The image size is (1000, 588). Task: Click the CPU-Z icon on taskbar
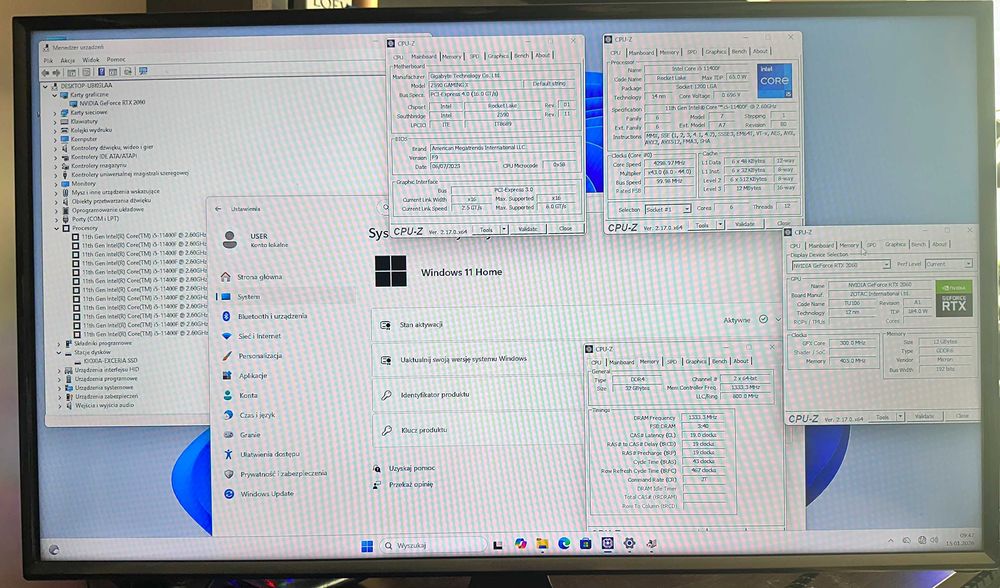click(x=607, y=543)
